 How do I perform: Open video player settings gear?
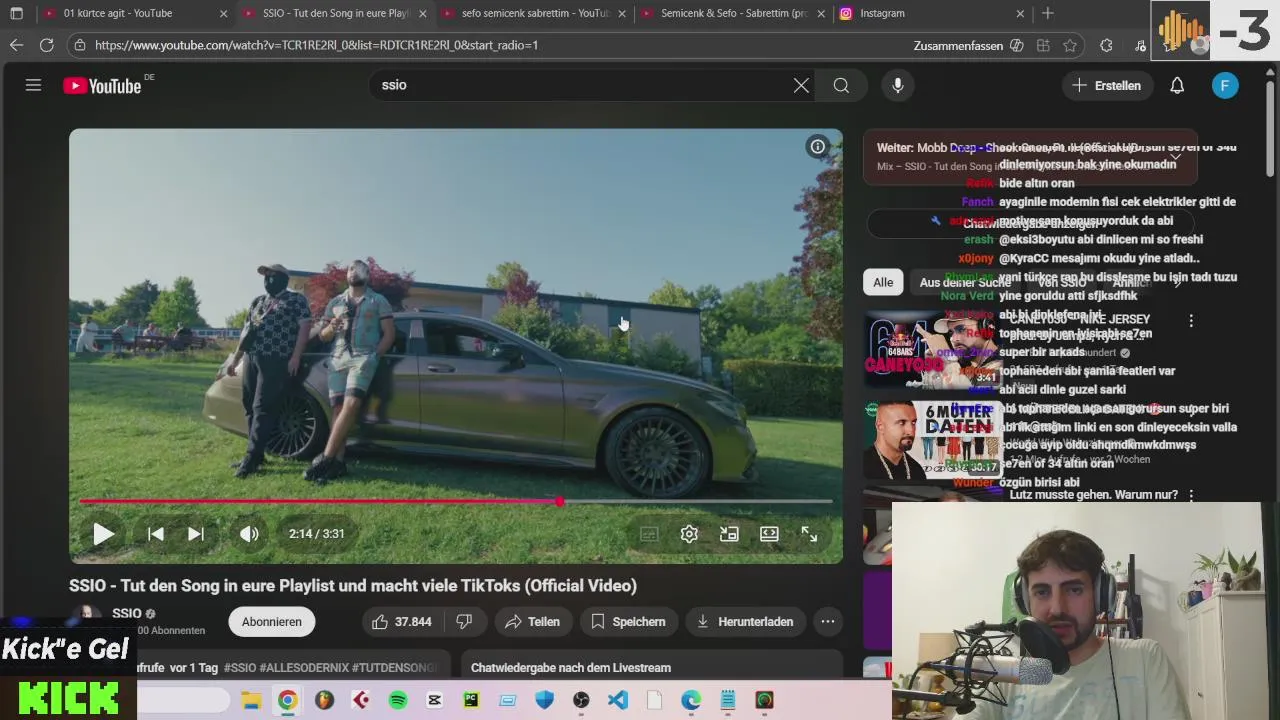(x=689, y=534)
